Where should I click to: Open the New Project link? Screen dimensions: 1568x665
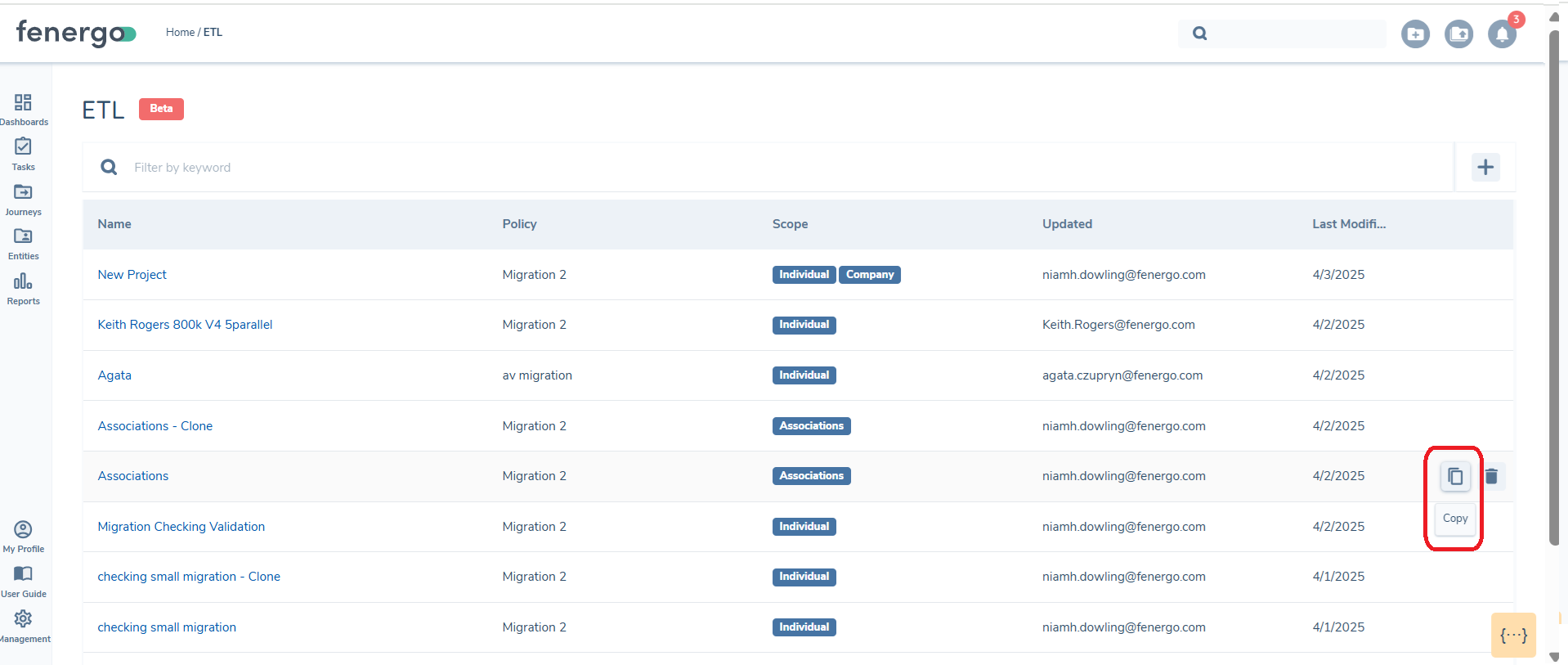click(x=132, y=275)
